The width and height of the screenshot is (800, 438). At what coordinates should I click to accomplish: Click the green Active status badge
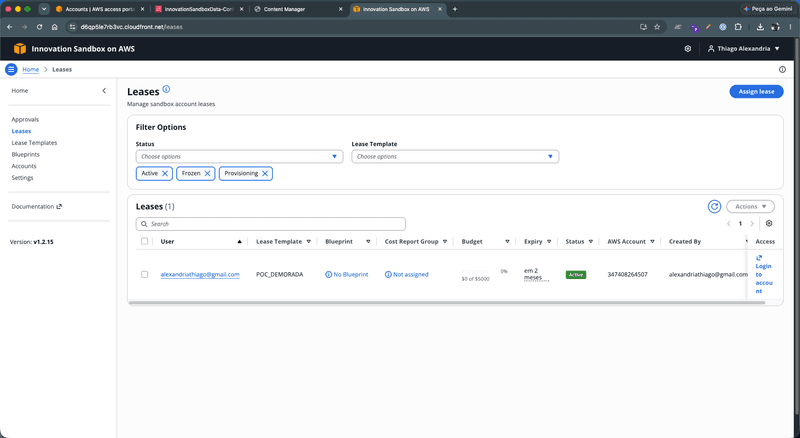[x=576, y=275]
